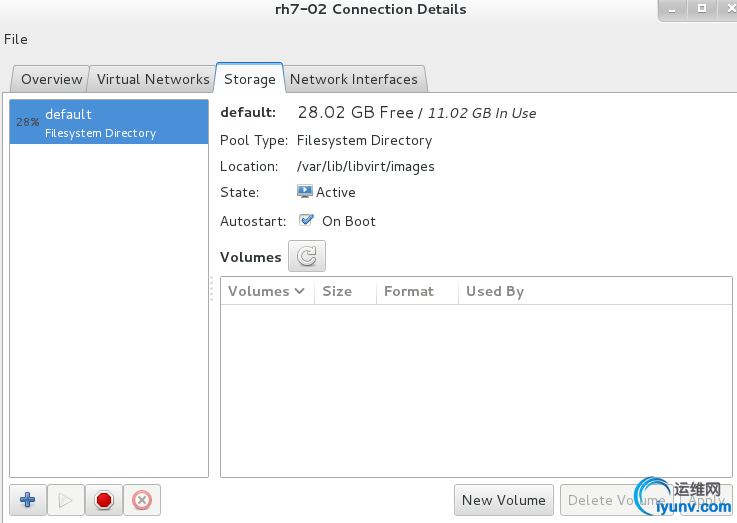Switch to the Network Interfaces tab
This screenshot has height=523, width=737.
tap(353, 79)
